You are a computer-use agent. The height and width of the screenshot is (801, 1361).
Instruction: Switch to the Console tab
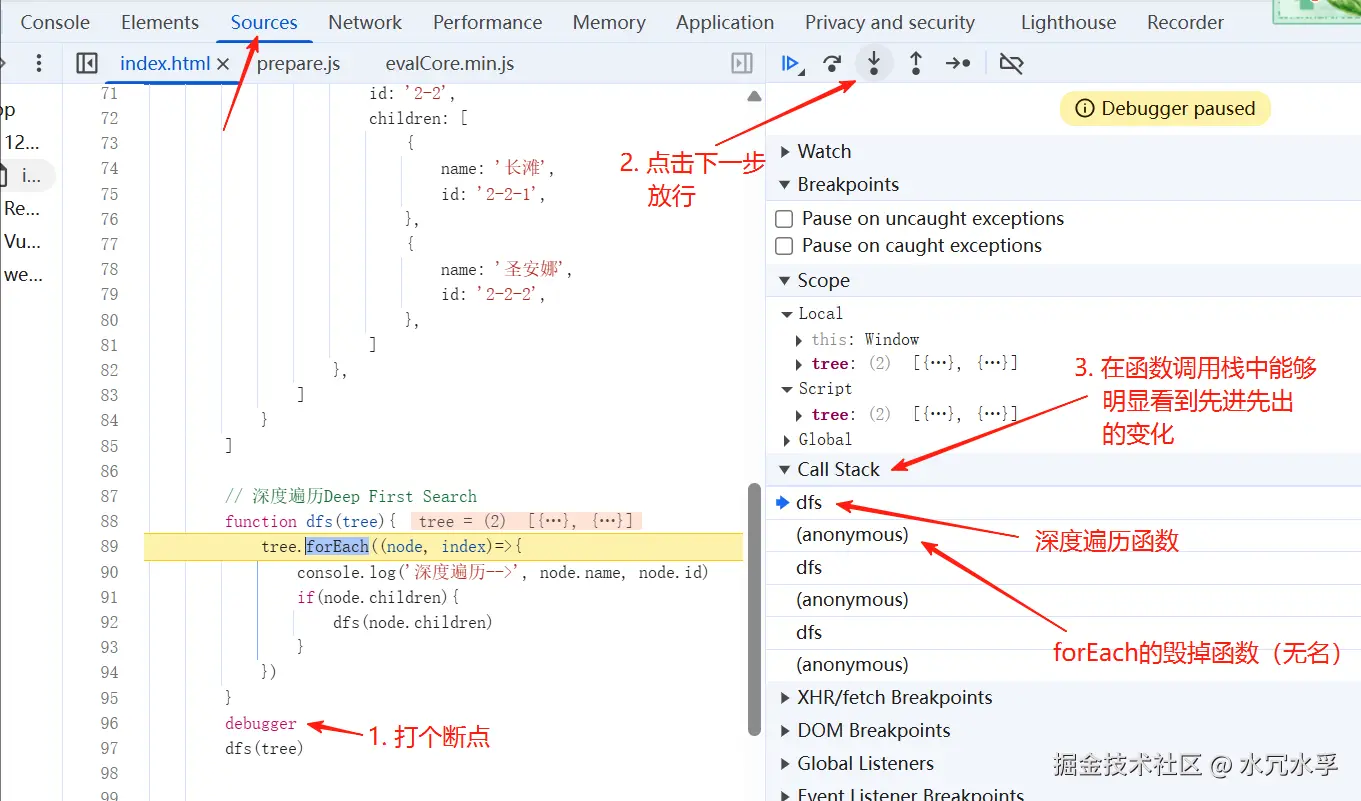55,22
